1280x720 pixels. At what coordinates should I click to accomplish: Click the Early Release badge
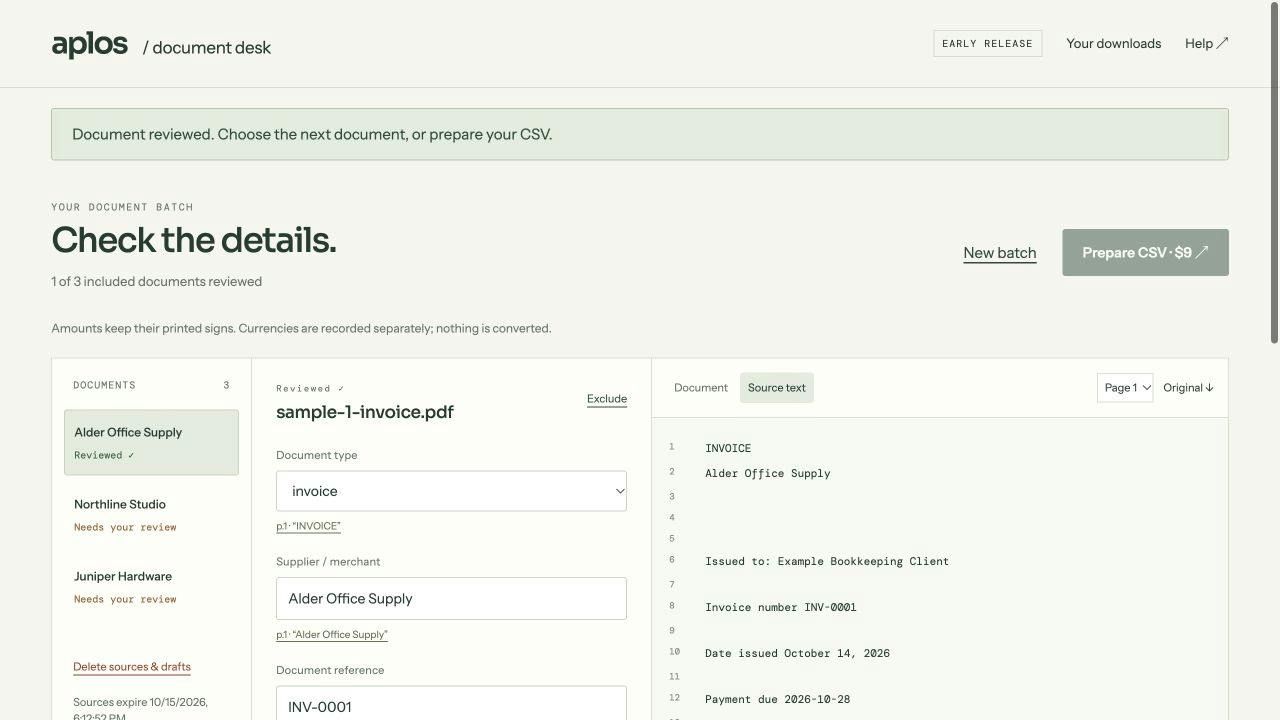tap(987, 43)
